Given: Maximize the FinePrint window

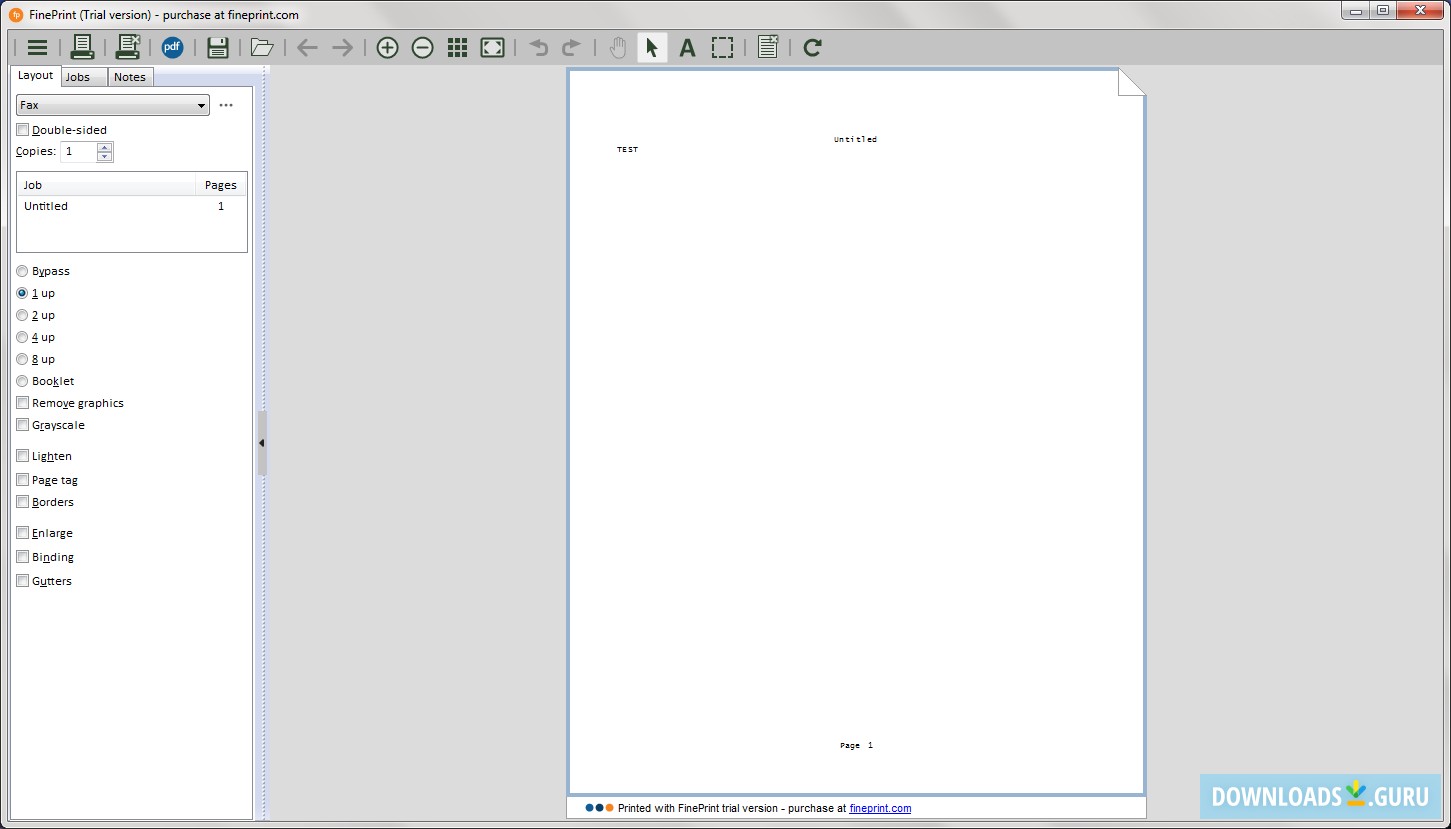Looking at the screenshot, I should [x=1383, y=10].
